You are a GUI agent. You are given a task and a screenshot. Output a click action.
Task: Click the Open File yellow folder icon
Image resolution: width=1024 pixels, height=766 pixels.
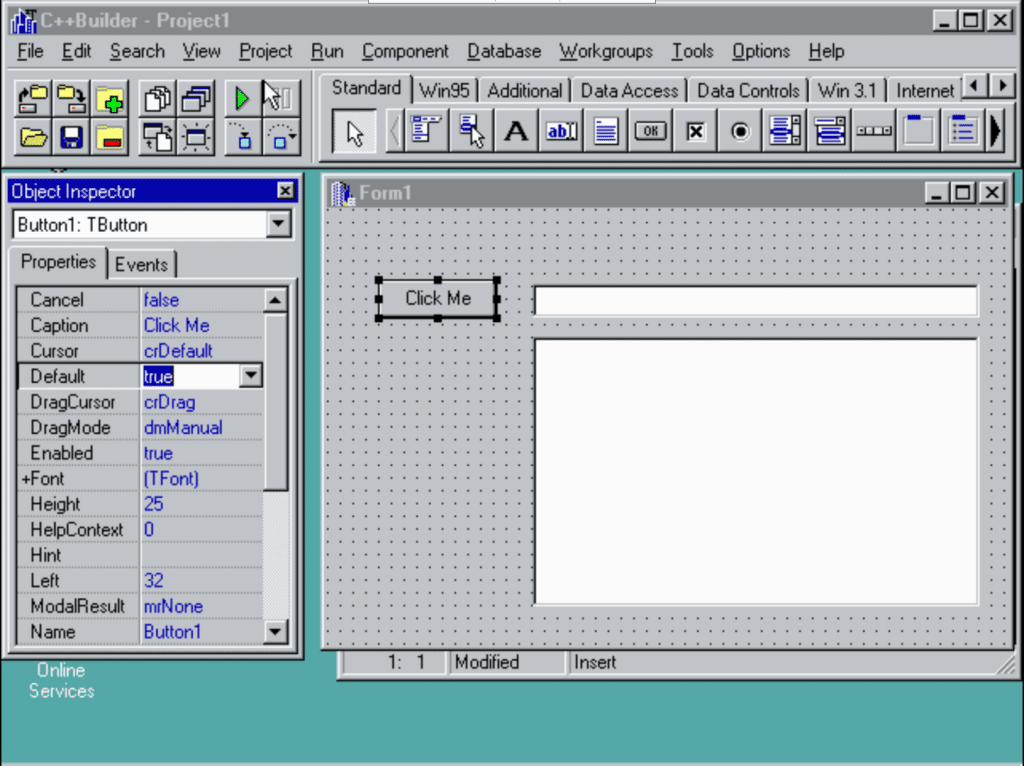33,137
